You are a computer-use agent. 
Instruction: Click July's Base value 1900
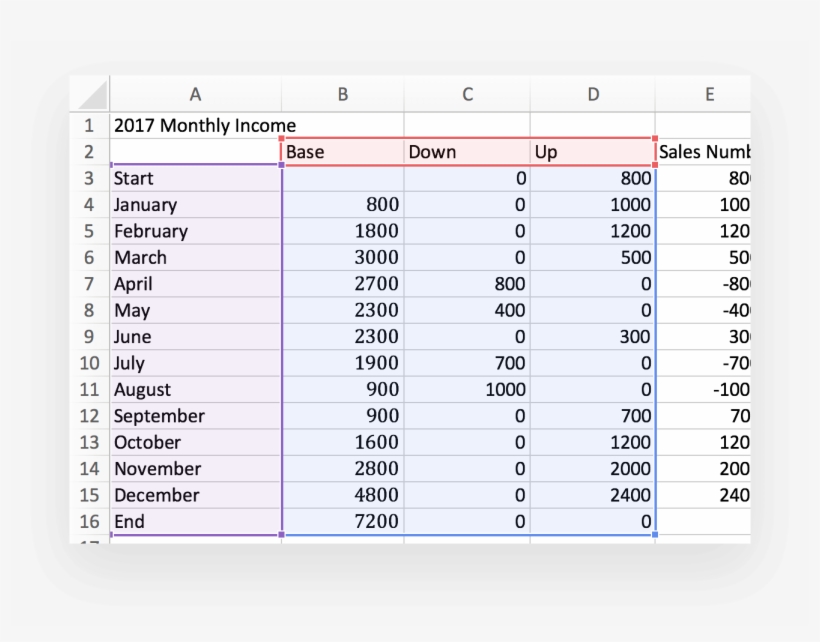pos(343,363)
